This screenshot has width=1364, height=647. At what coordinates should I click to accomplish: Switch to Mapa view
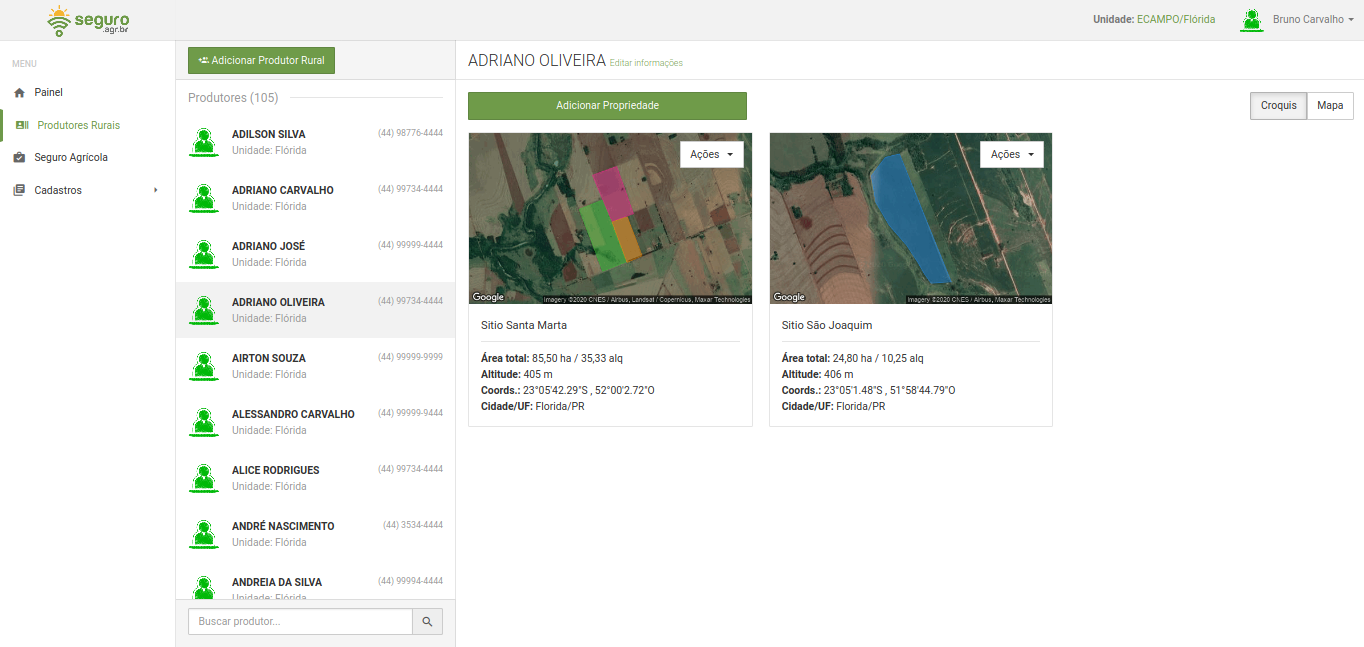coord(1330,106)
